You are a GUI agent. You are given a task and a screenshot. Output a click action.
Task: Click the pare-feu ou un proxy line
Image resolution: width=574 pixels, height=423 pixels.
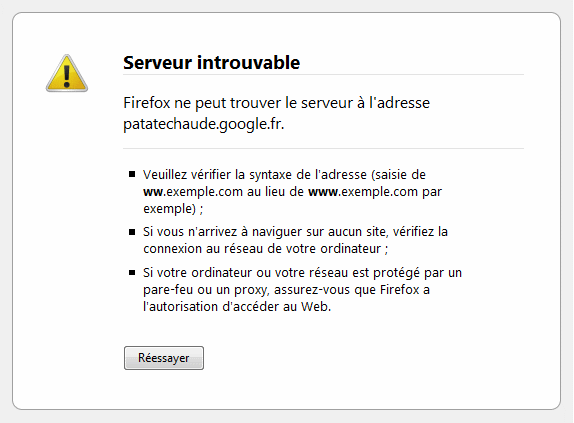pyautogui.click(x=286, y=290)
